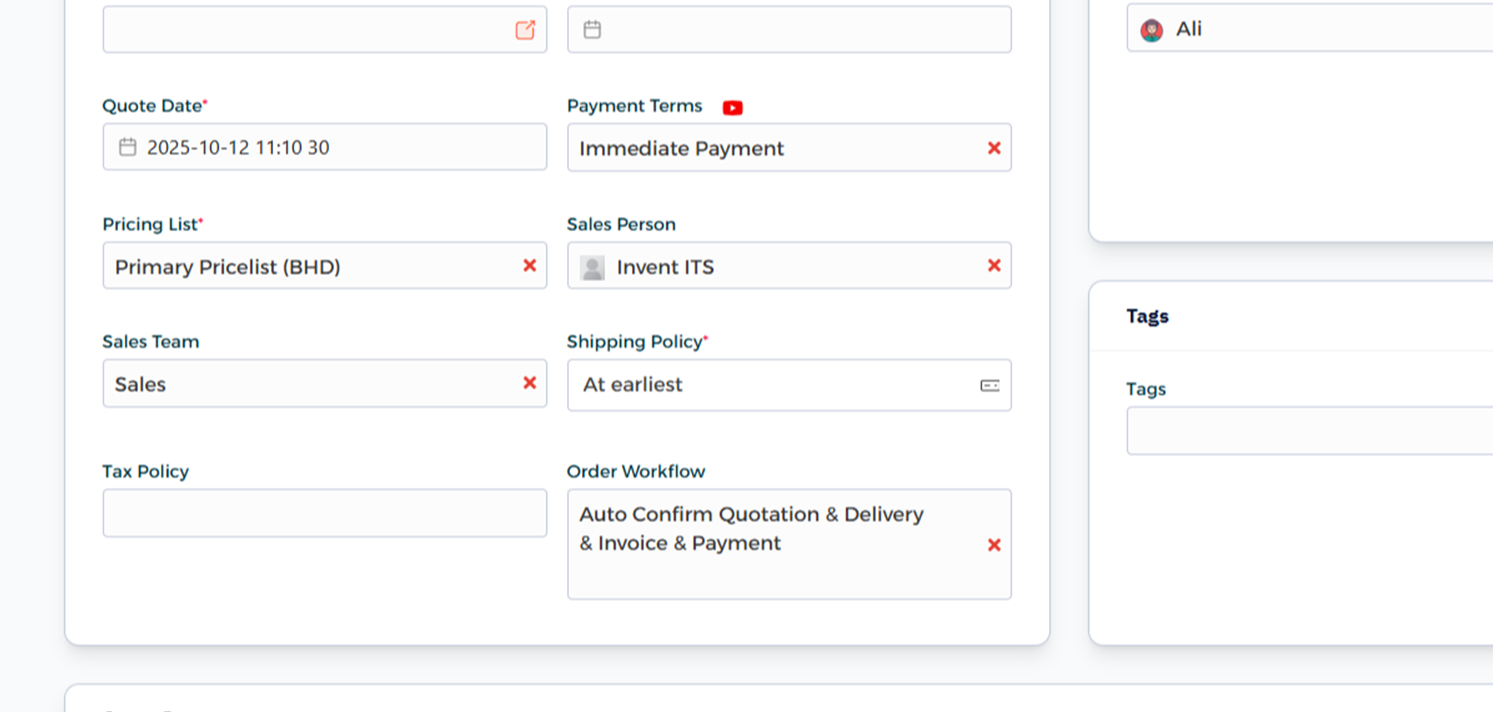Image resolution: width=1493 pixels, height=712 pixels.
Task: Open the Sales Team dropdown field
Action: pyautogui.click(x=310, y=384)
